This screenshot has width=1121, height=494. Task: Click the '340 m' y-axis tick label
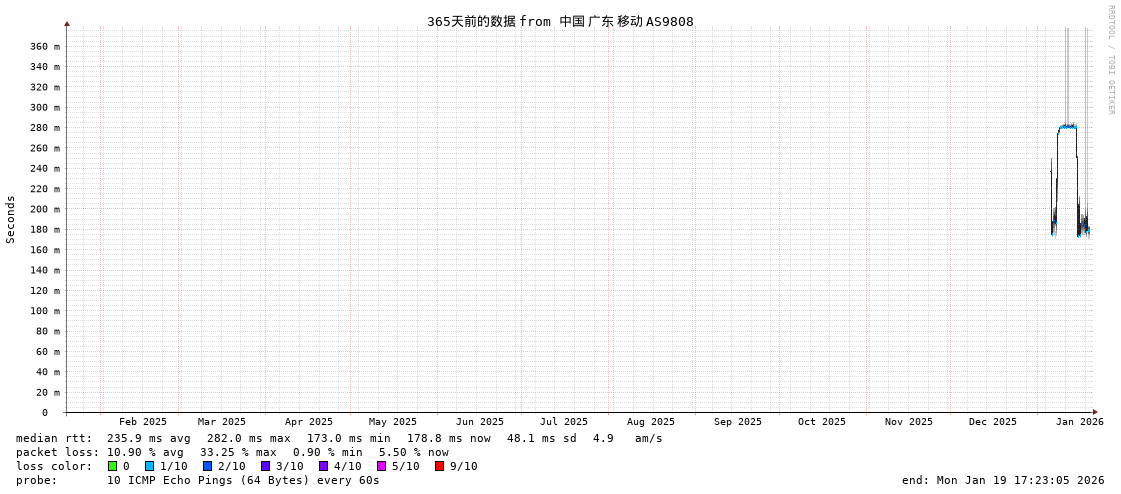click(45, 66)
